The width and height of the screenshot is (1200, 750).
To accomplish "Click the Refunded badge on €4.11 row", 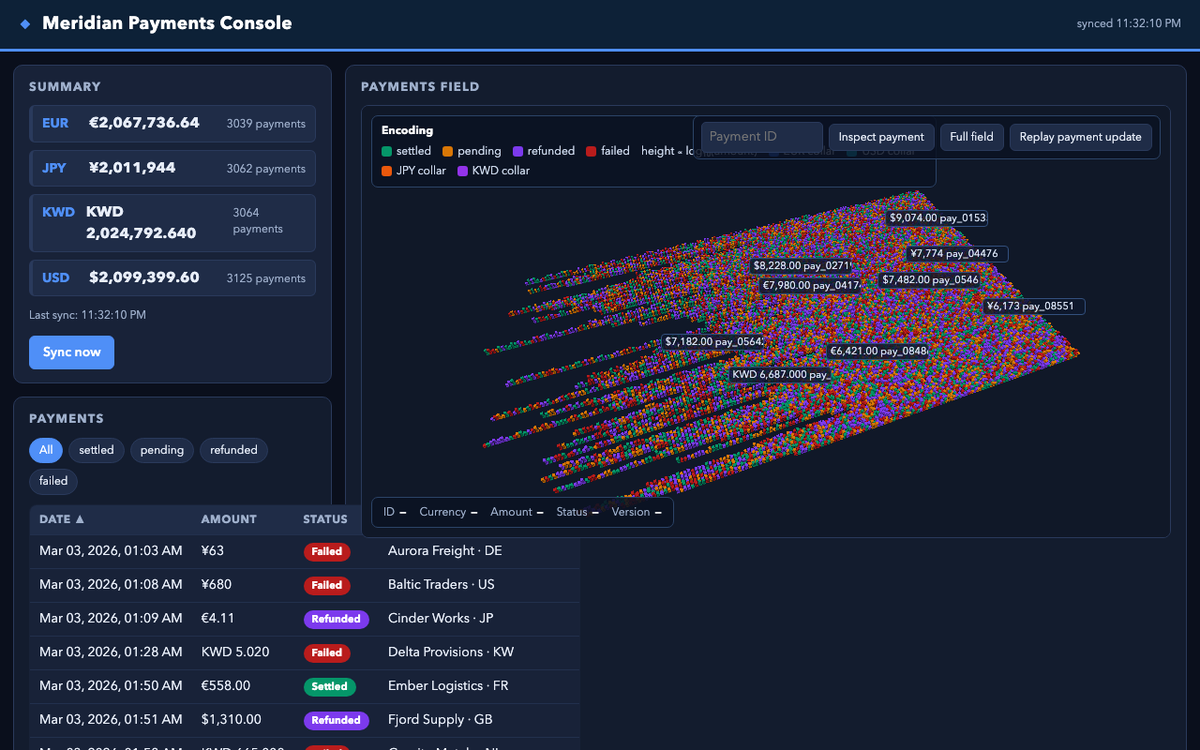I will [x=336, y=619].
